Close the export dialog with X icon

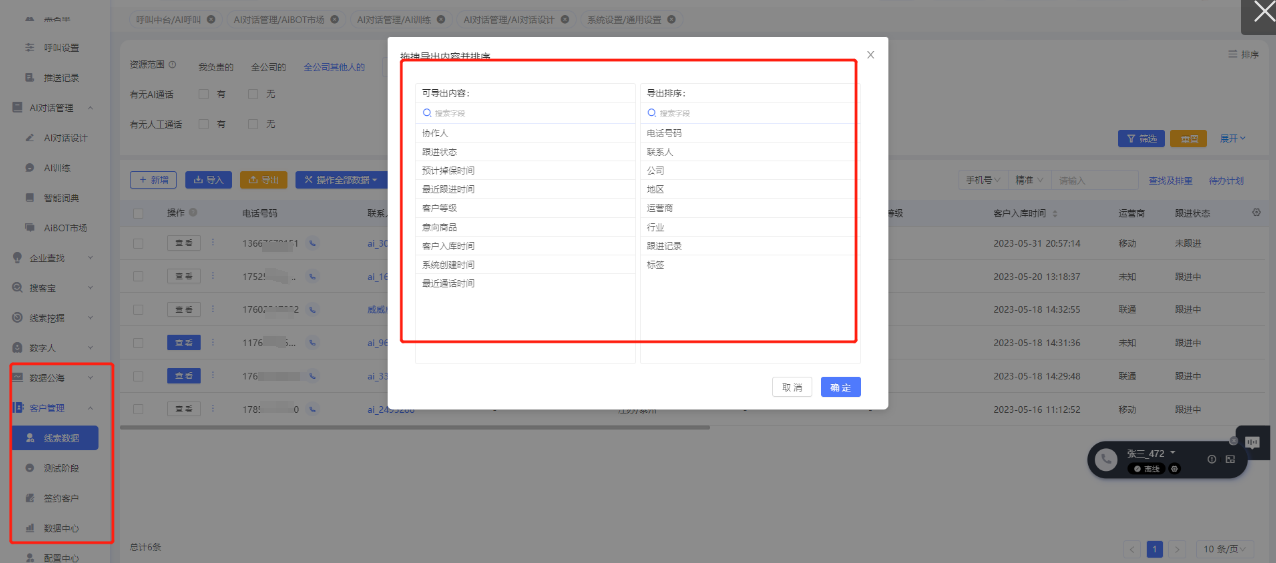[870, 55]
